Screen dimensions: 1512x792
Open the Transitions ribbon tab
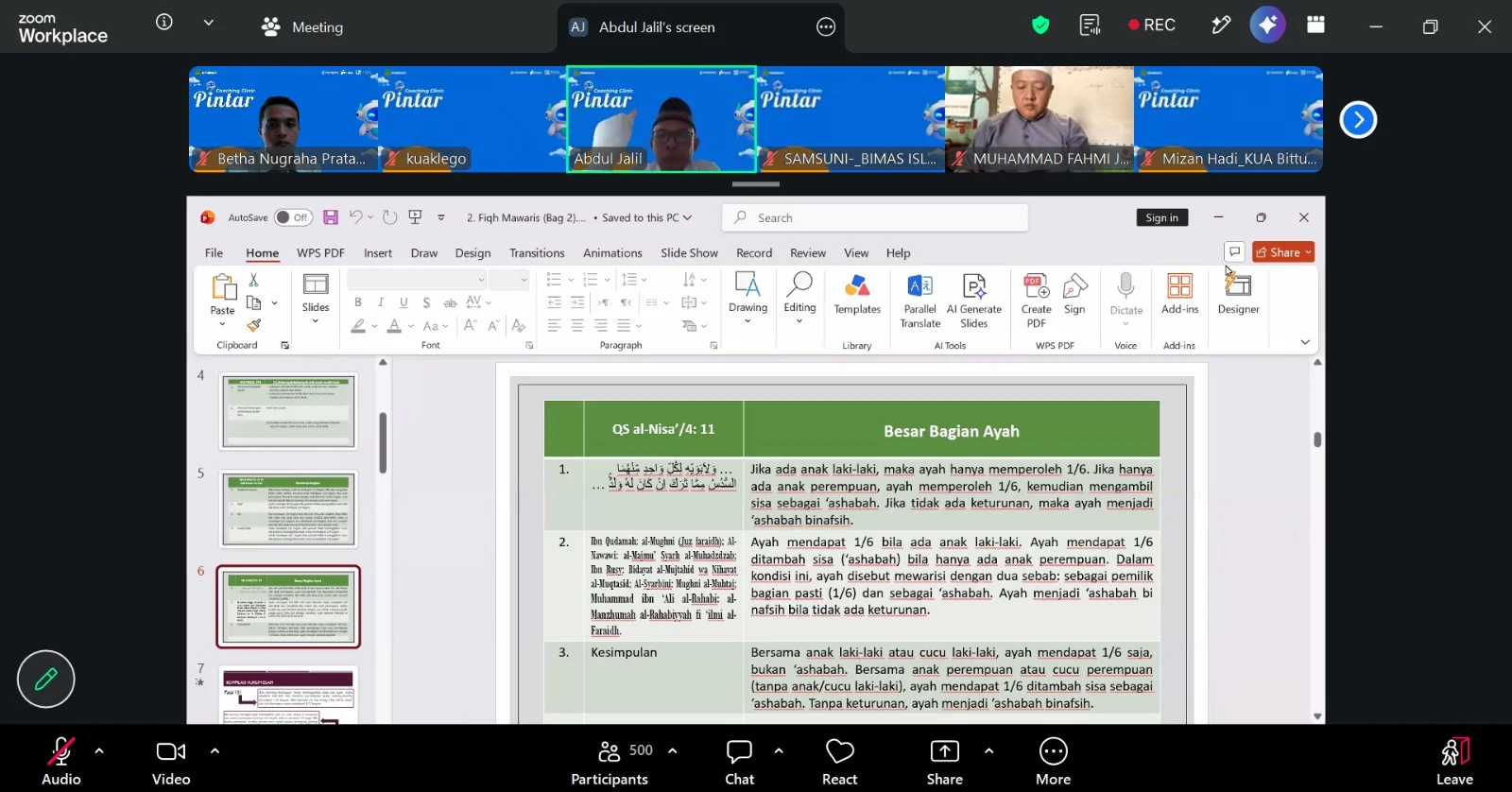537,253
